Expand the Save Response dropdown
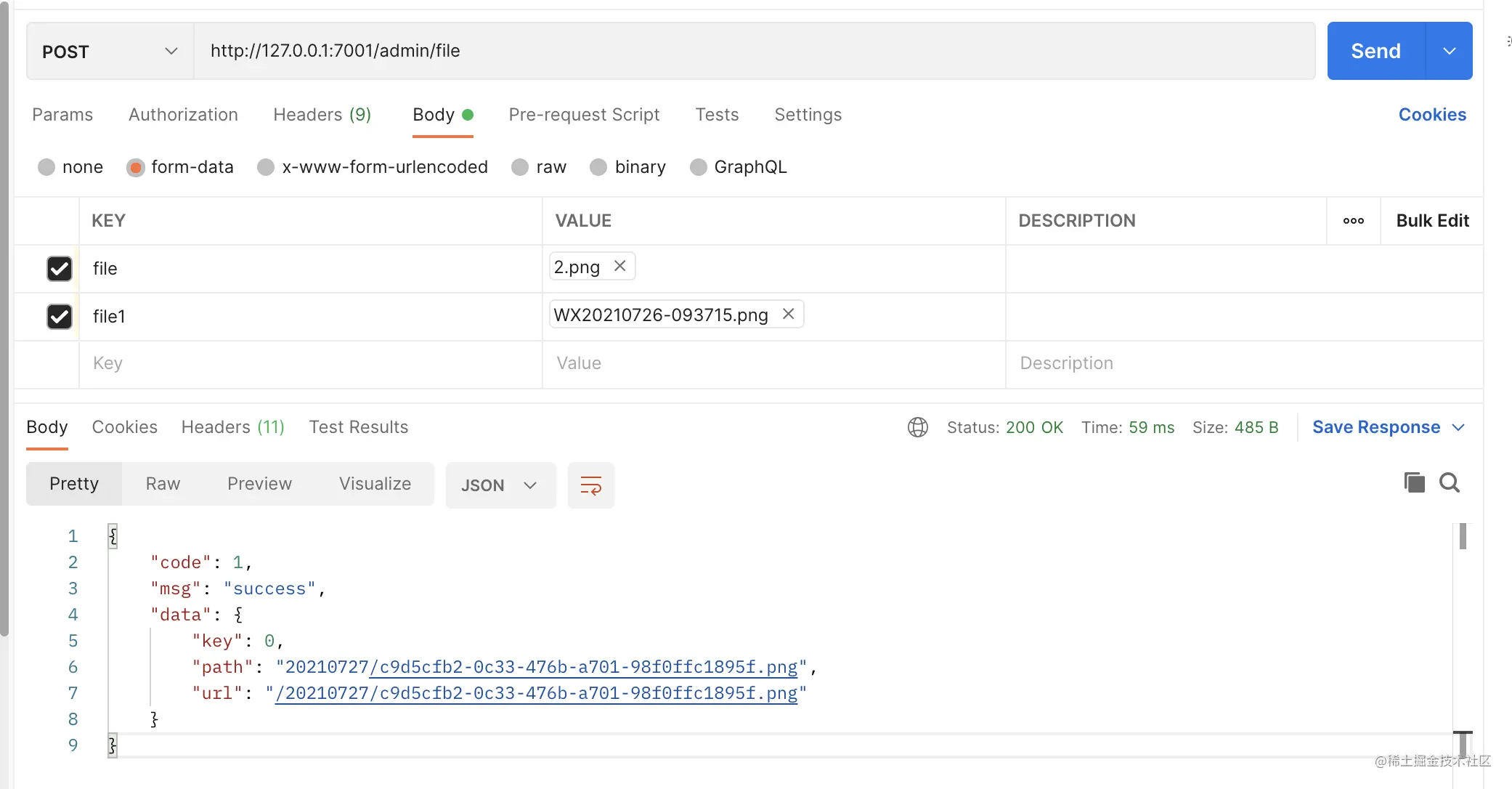The width and height of the screenshot is (1512, 789). (1458, 427)
